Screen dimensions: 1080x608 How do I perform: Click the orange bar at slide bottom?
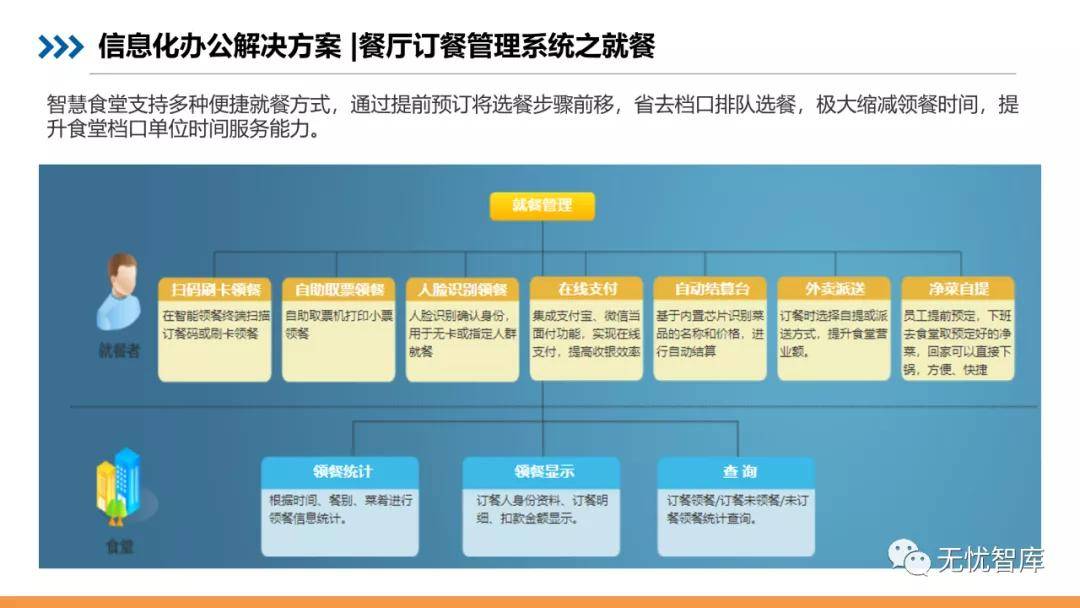(540, 602)
